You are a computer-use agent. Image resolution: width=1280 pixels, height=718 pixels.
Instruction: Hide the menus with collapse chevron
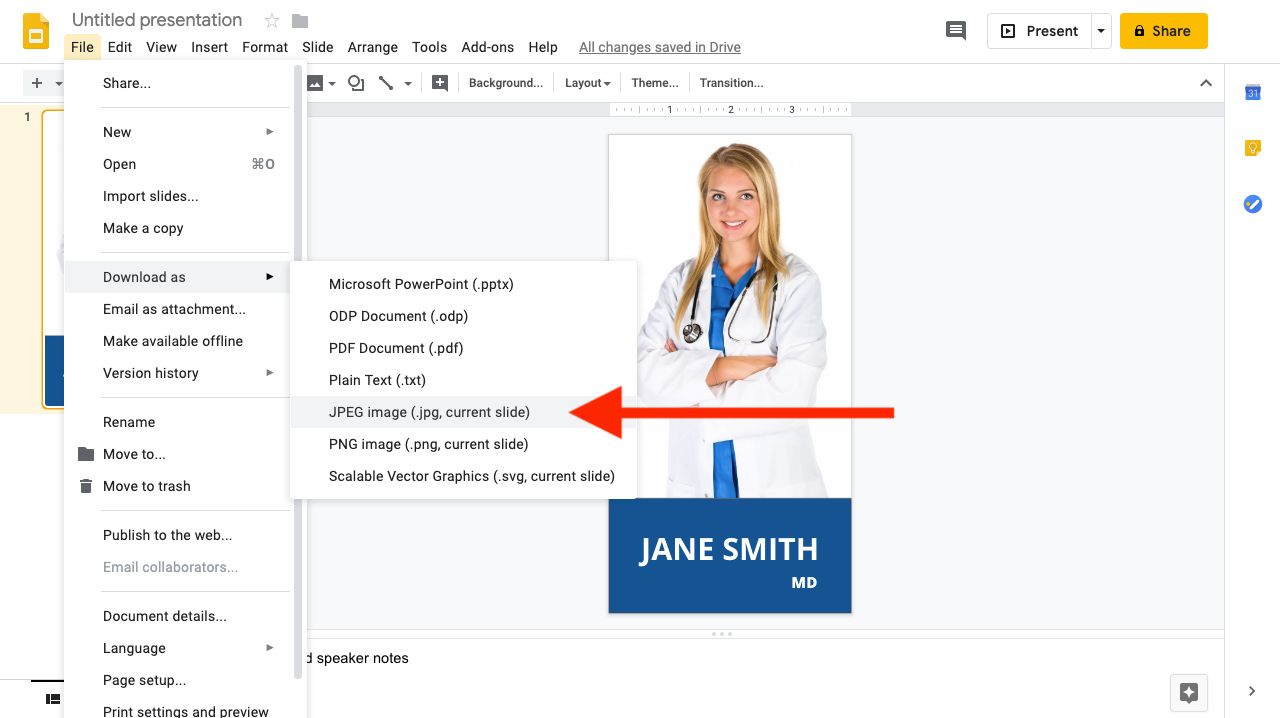click(1206, 83)
